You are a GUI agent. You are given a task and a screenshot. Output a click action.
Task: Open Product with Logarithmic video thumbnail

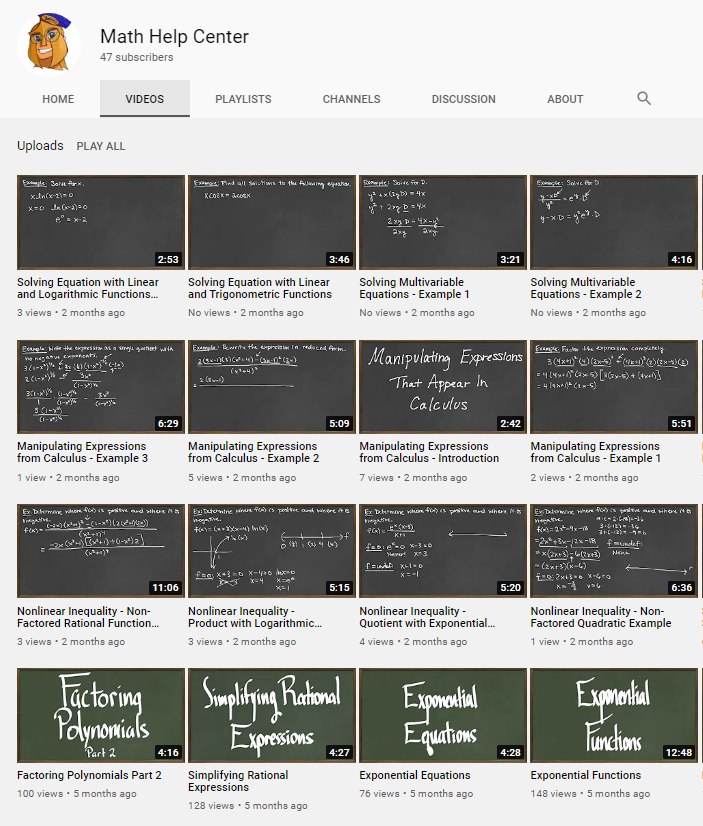272,551
